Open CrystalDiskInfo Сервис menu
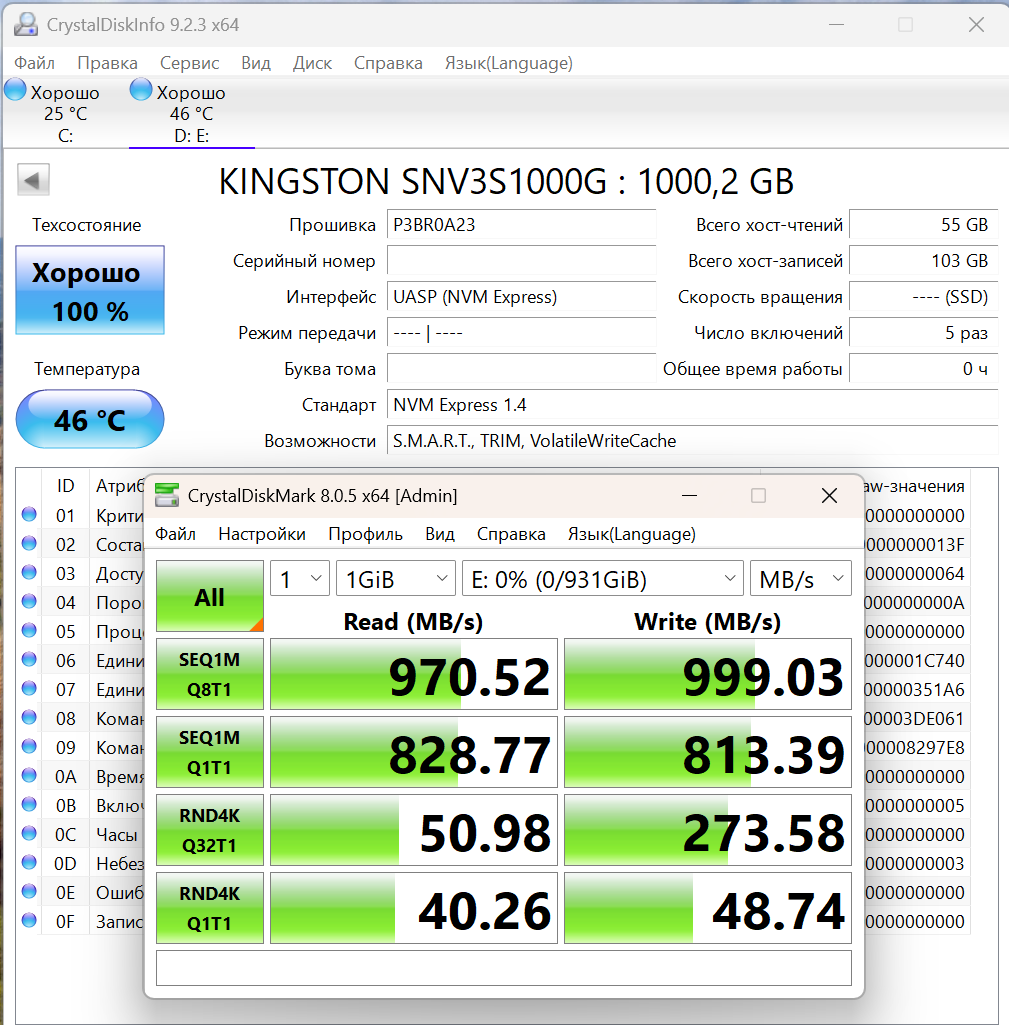Image resolution: width=1009 pixels, height=1025 pixels. click(x=190, y=63)
